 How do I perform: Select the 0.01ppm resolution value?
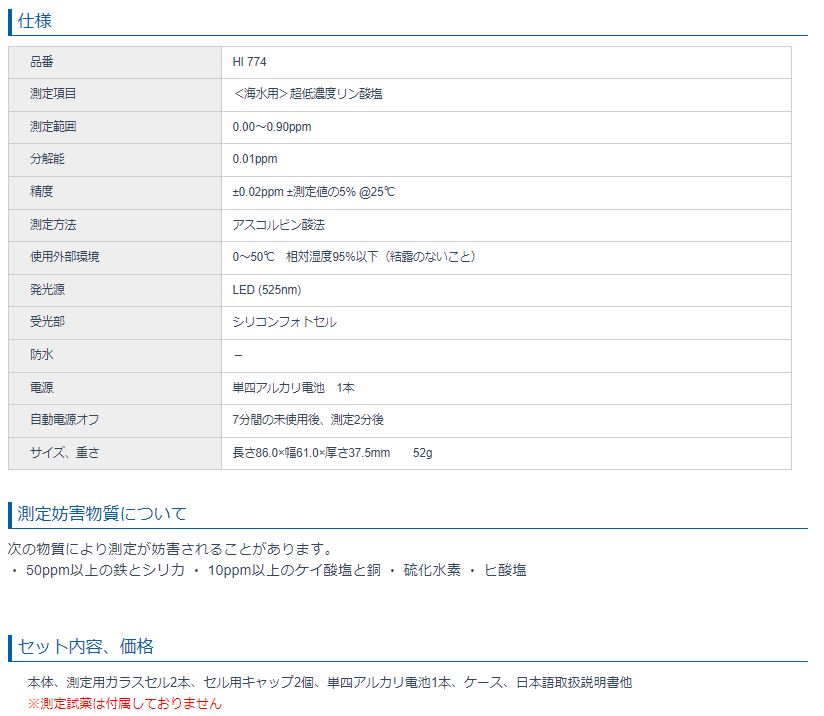(x=255, y=159)
